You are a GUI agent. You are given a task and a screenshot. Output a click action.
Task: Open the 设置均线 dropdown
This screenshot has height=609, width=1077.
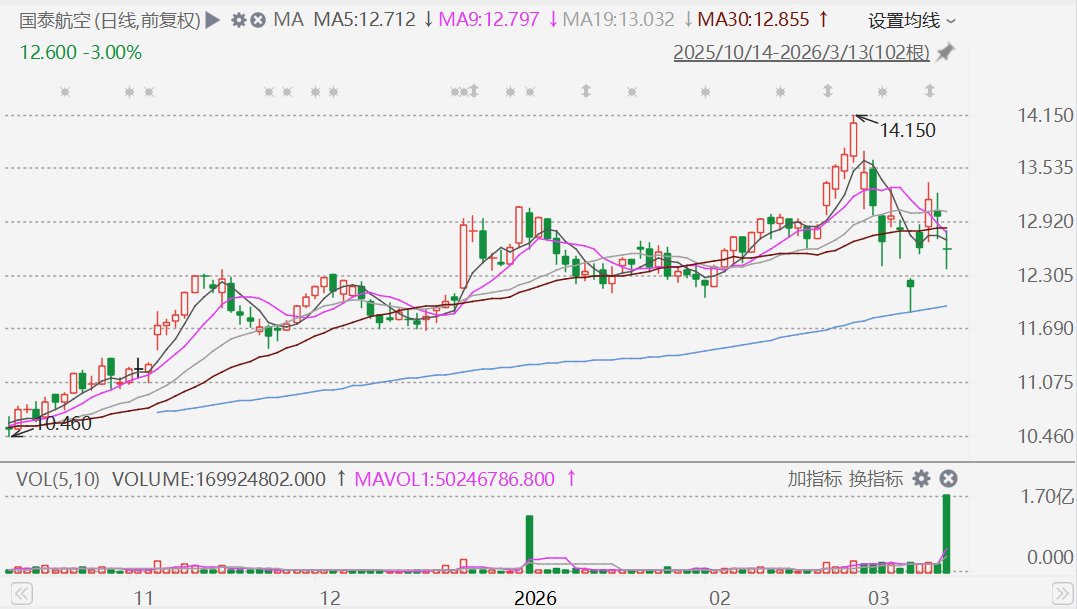click(911, 21)
